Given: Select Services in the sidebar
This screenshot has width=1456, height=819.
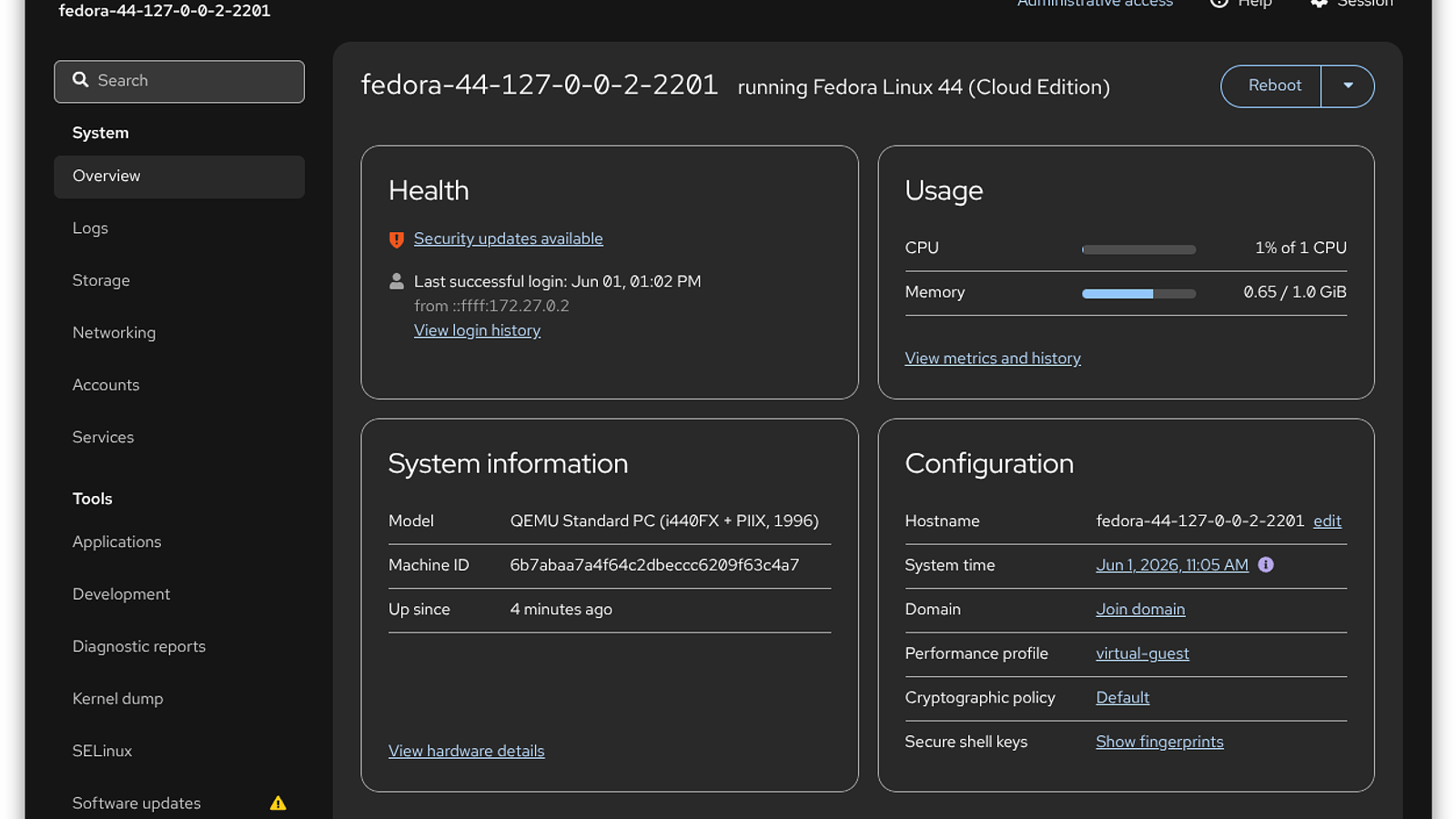Looking at the screenshot, I should pos(179,438).
